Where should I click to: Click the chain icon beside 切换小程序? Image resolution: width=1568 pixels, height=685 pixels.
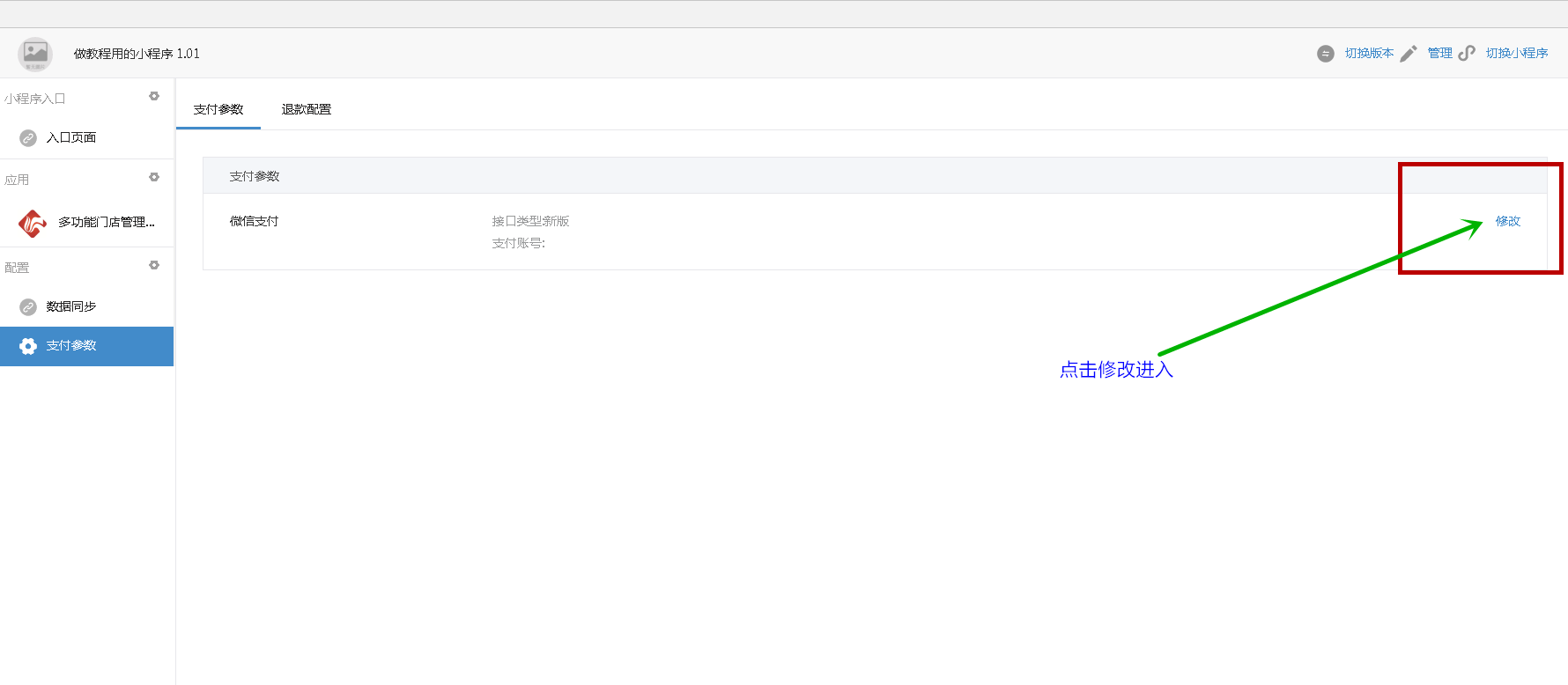coord(1467,54)
